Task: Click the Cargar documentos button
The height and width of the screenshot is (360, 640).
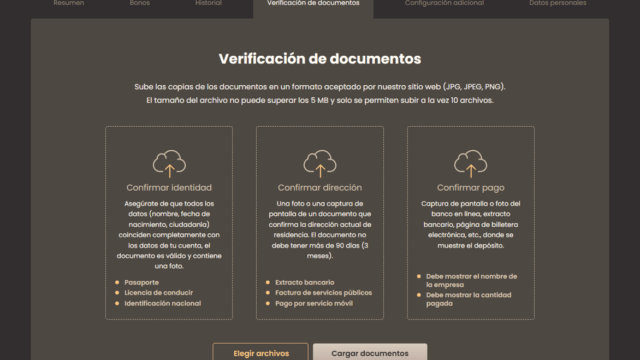Action: coord(370,352)
